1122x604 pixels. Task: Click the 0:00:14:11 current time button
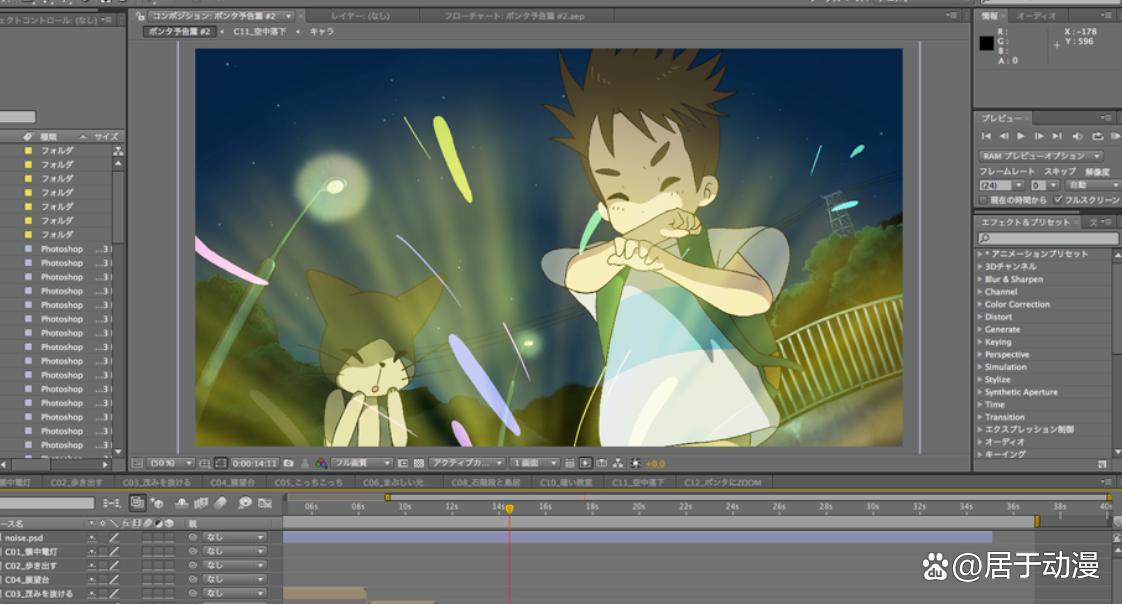(x=255, y=463)
